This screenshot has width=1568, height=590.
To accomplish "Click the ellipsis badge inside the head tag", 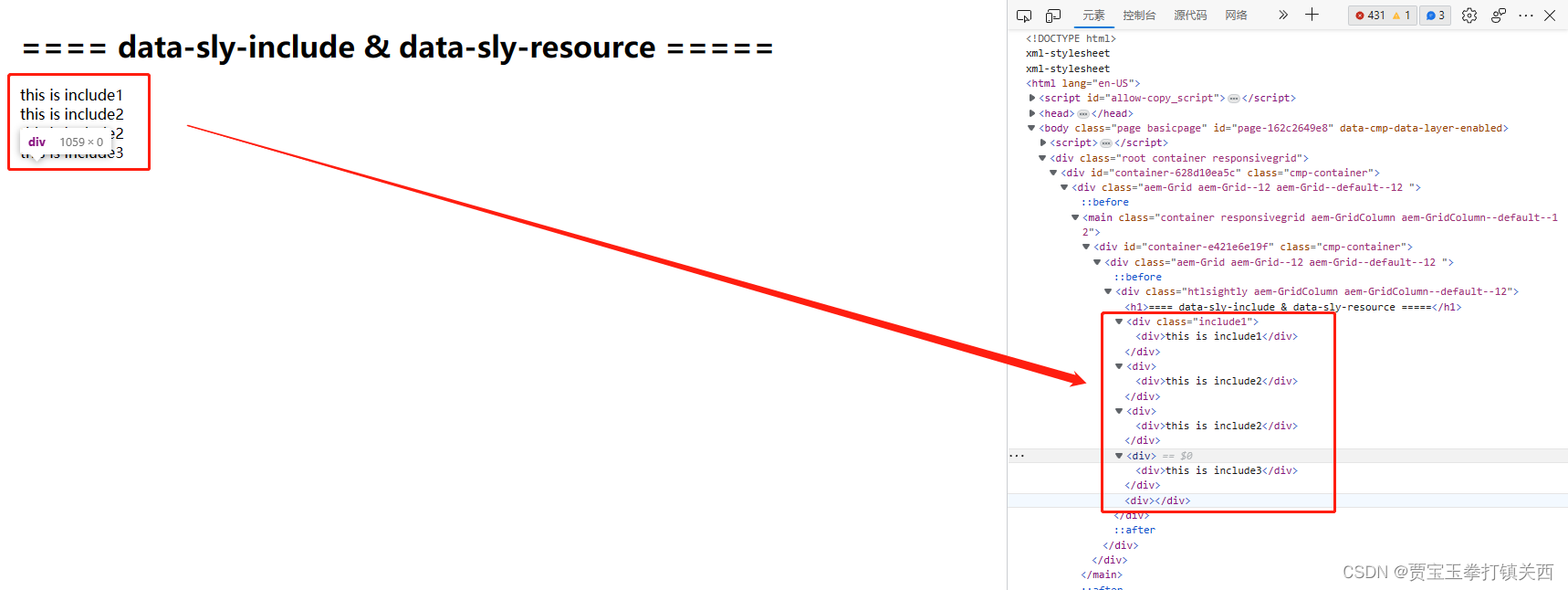I will pos(1083,114).
